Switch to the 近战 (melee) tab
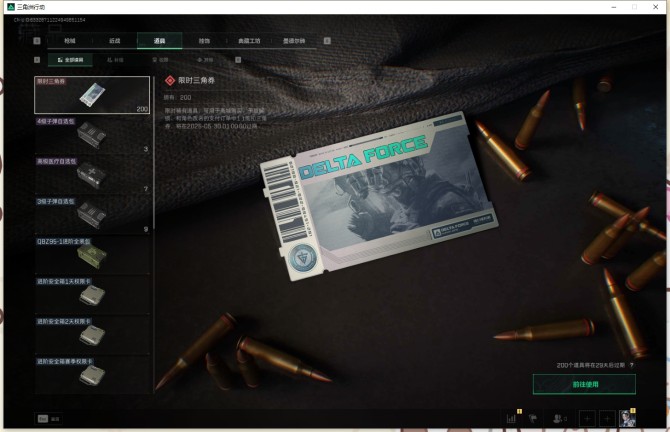670x432 pixels. tap(115, 41)
